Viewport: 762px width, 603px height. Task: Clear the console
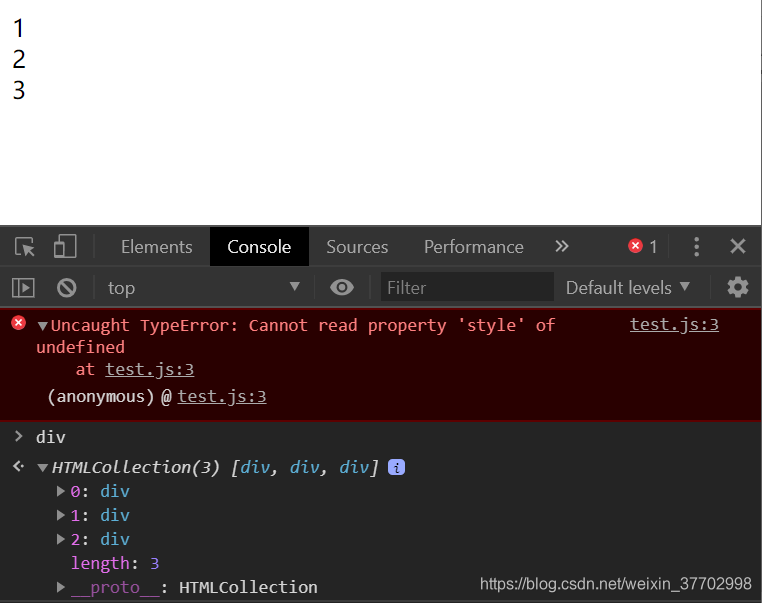point(67,288)
